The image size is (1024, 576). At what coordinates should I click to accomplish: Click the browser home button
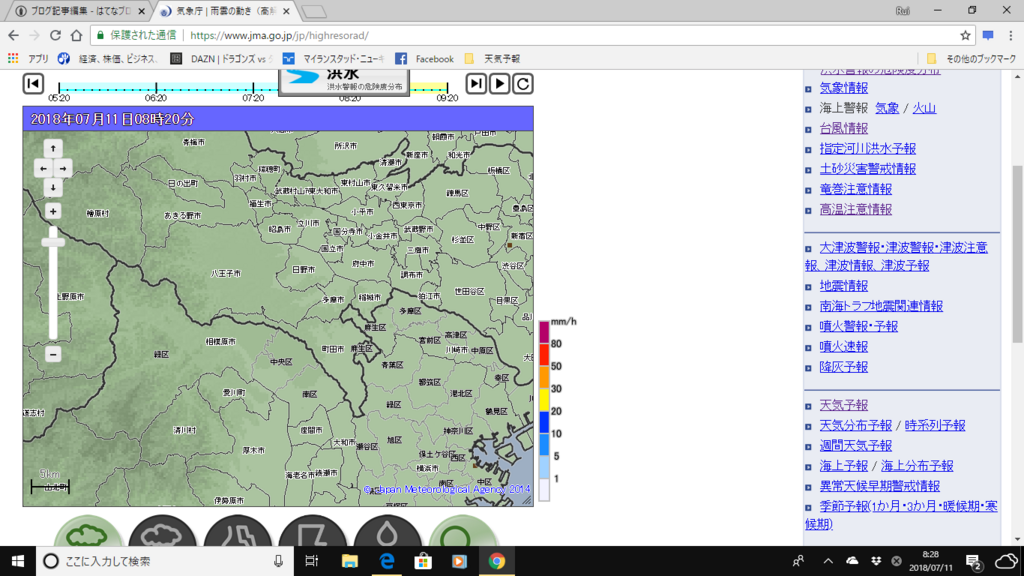coord(76,35)
